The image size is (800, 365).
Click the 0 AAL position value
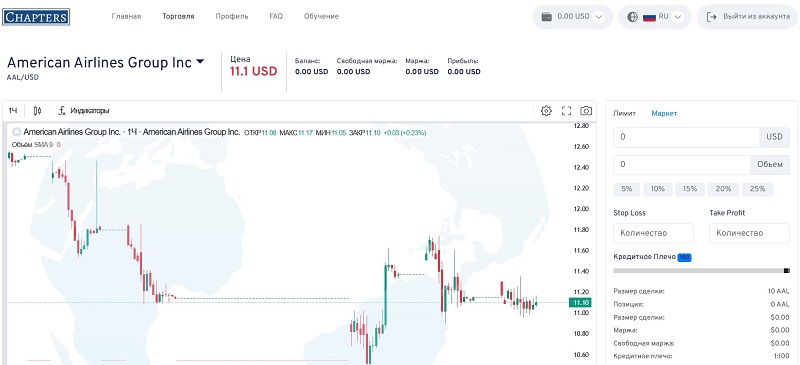780,304
